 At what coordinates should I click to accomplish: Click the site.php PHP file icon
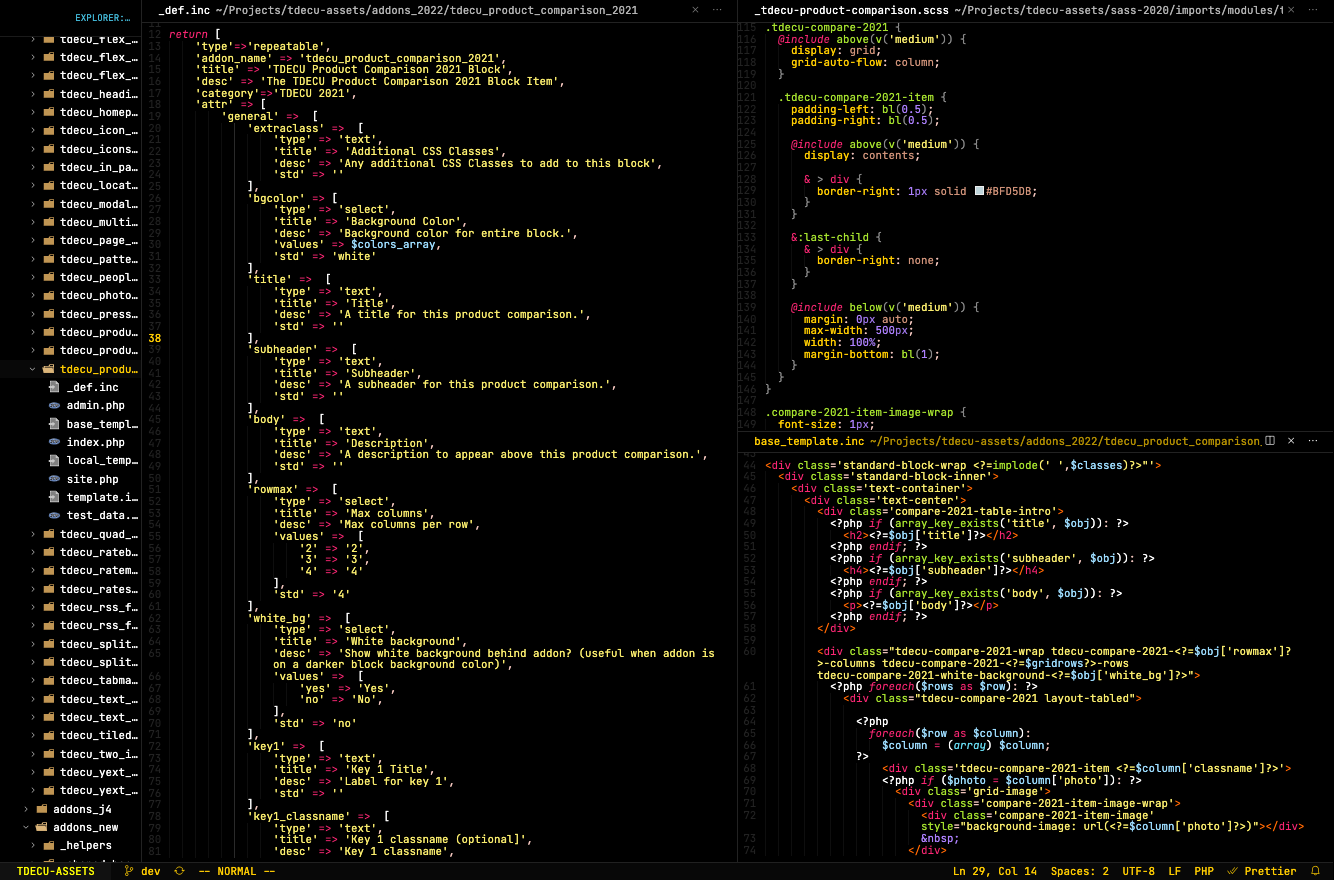[x=55, y=479]
